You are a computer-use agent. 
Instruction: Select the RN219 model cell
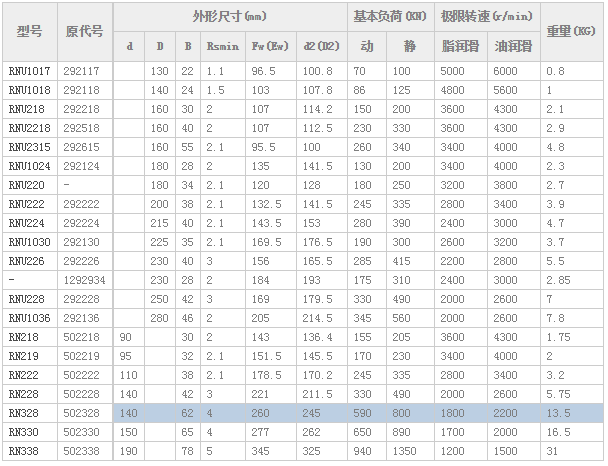click(22, 356)
